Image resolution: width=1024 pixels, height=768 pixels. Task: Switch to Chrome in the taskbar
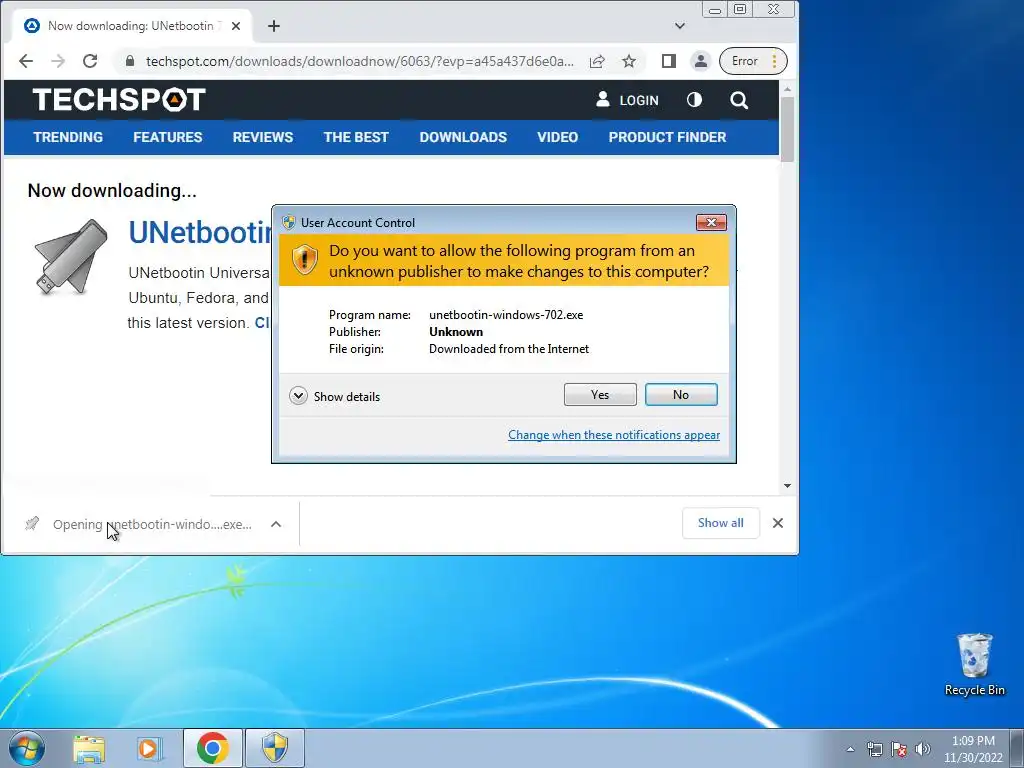click(x=212, y=748)
